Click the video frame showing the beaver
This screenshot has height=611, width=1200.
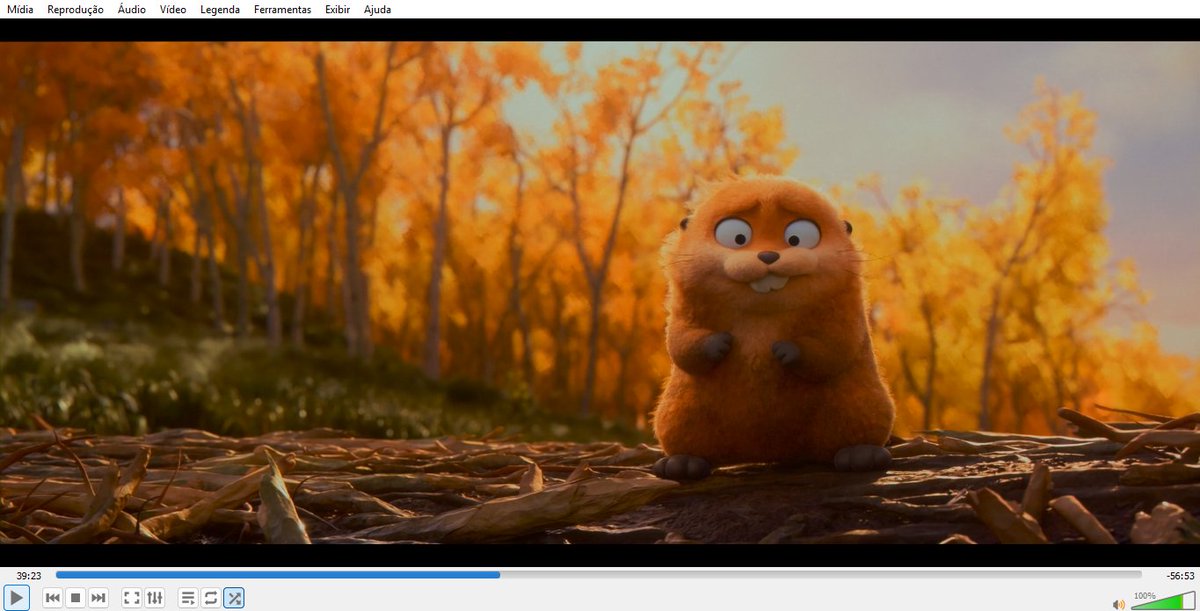point(600,292)
